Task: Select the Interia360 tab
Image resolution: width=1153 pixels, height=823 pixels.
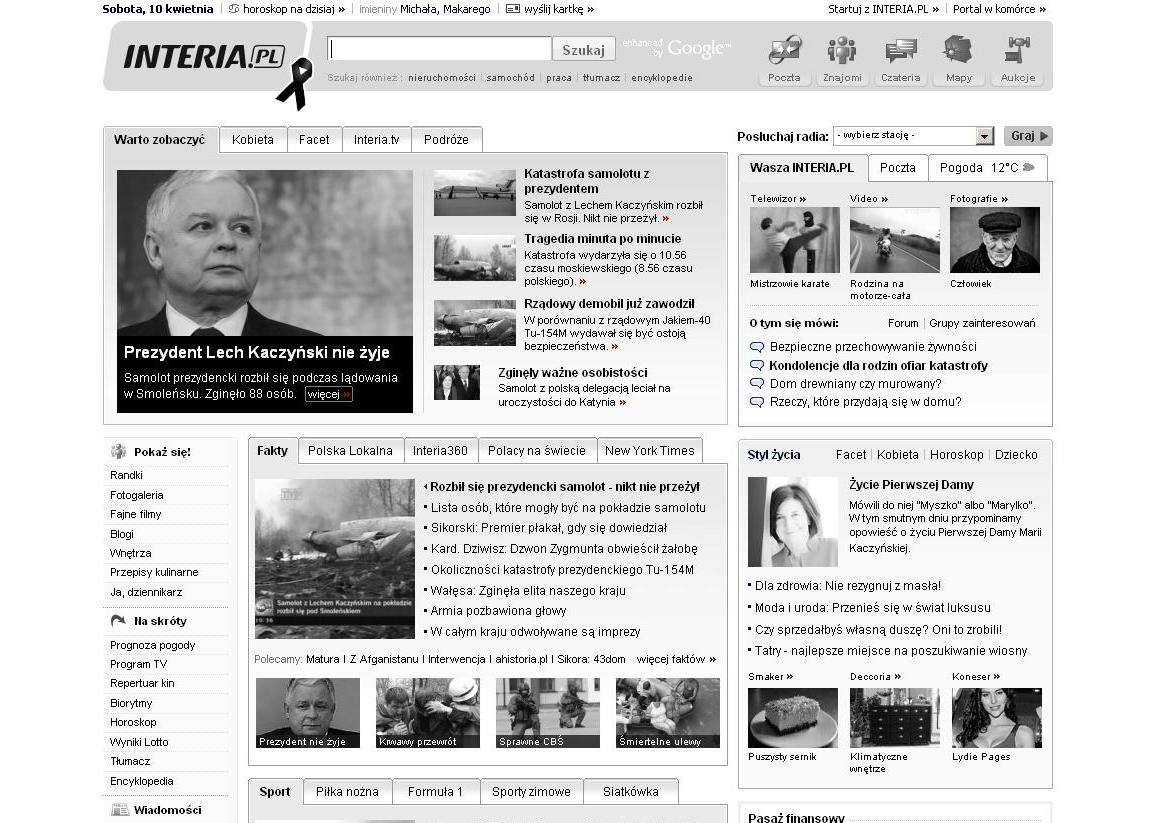Action: click(440, 451)
